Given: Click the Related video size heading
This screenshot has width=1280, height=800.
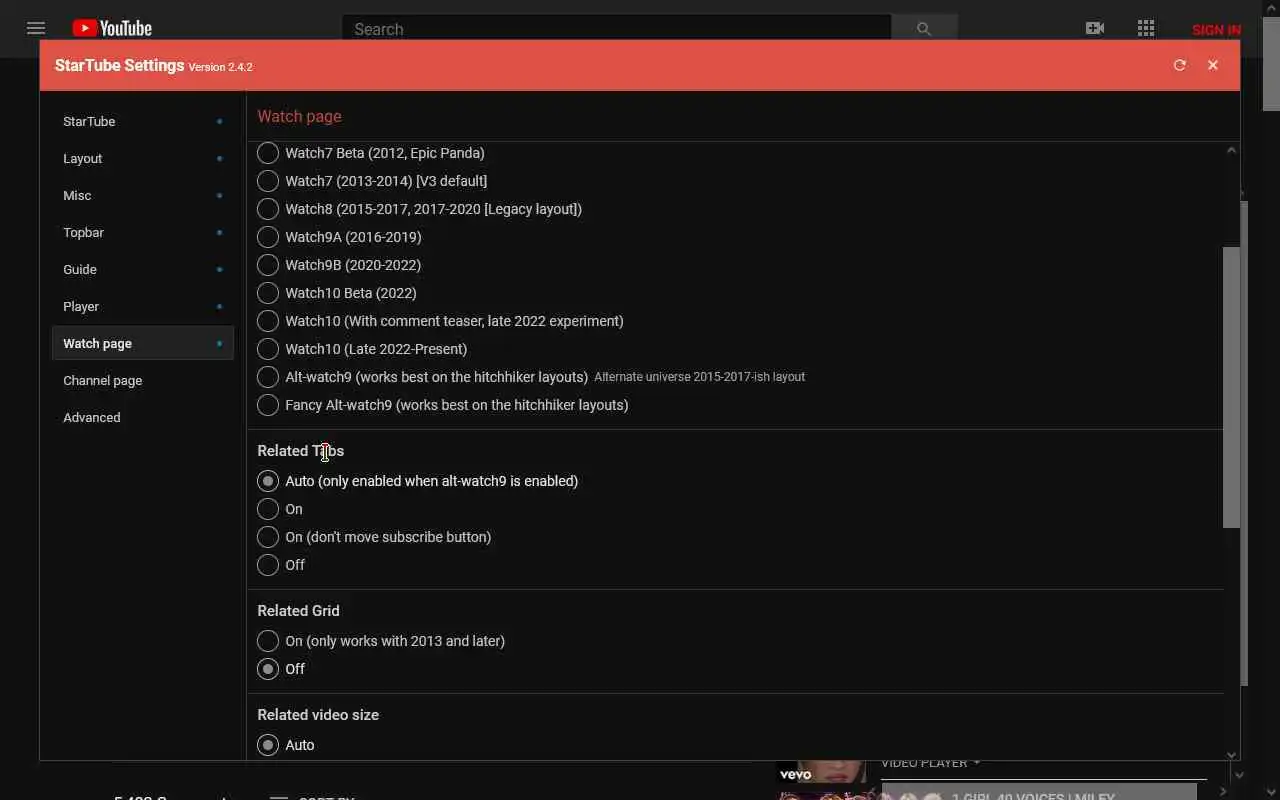Looking at the screenshot, I should click(318, 715).
